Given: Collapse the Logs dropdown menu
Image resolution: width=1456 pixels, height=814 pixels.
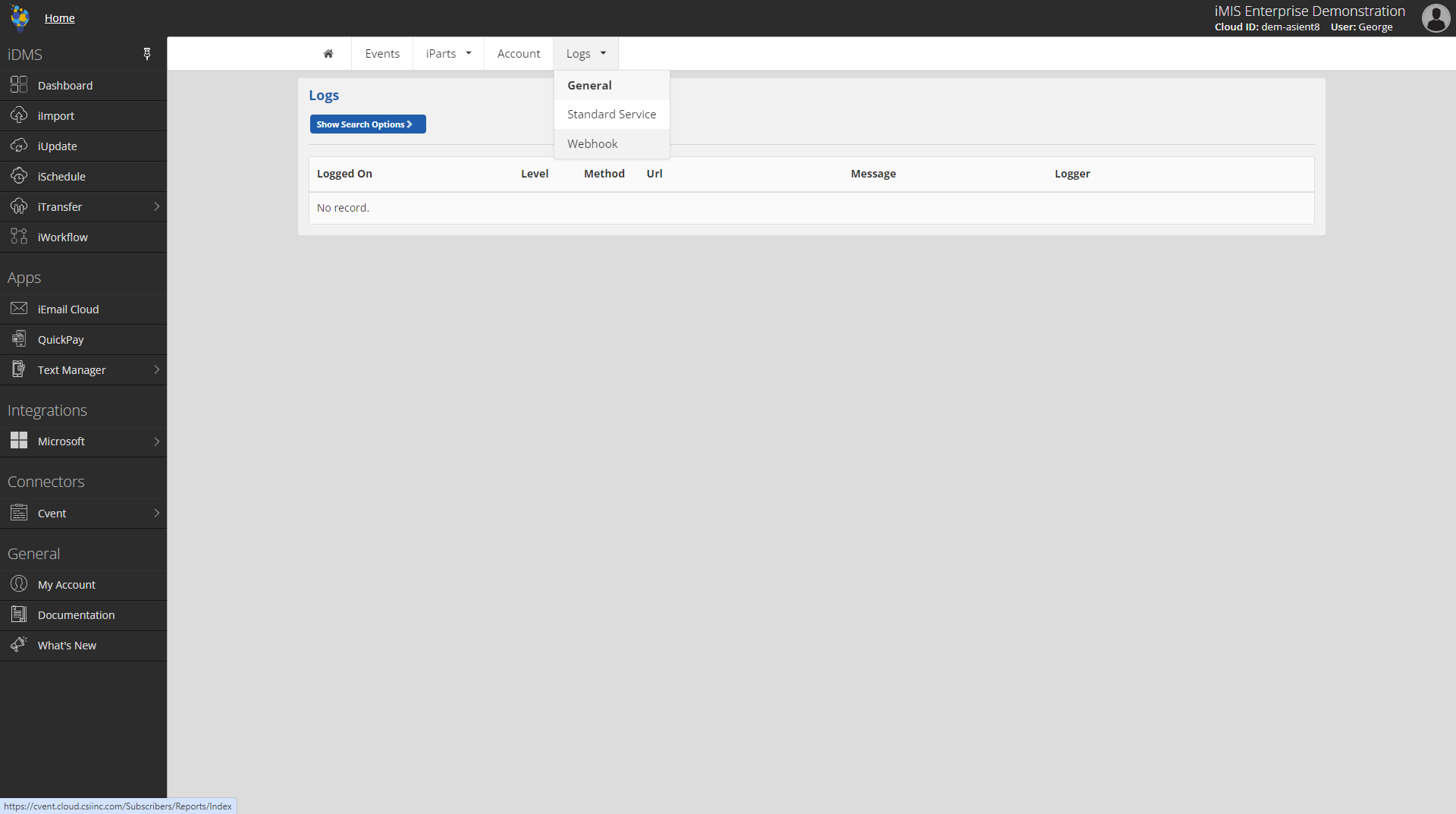Looking at the screenshot, I should 585,54.
